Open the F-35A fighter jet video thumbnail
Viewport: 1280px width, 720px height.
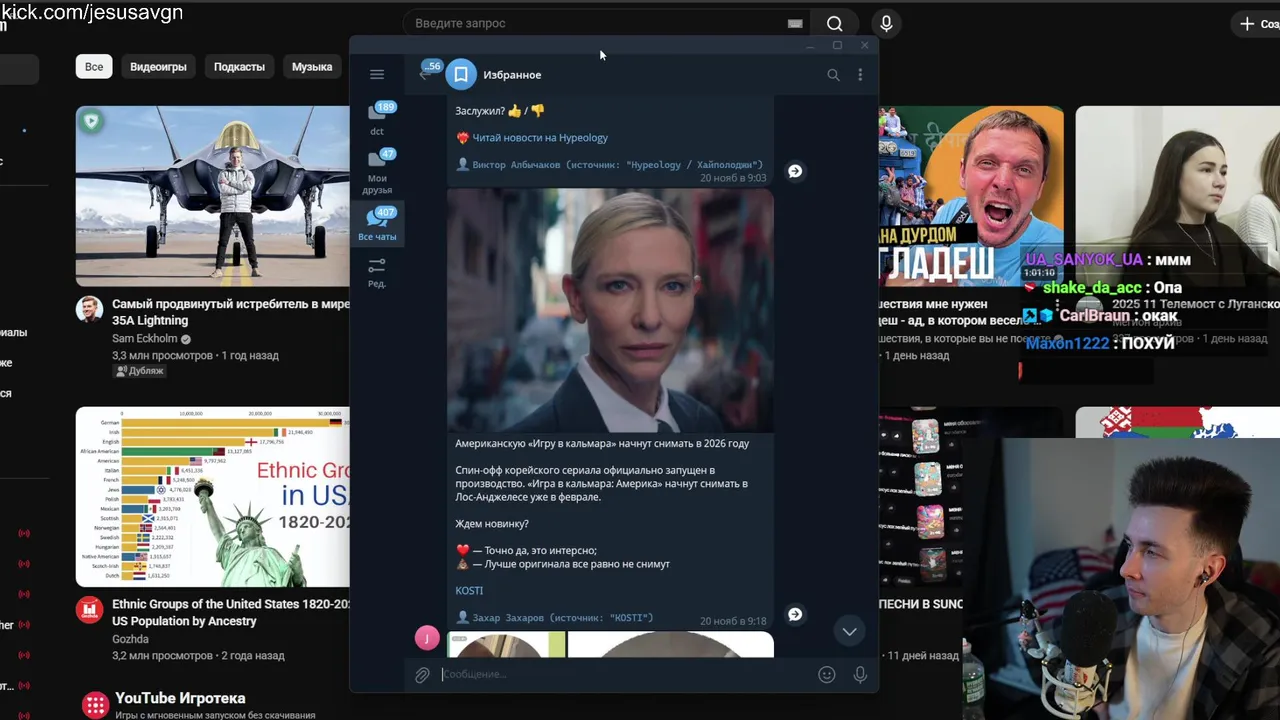(x=213, y=196)
